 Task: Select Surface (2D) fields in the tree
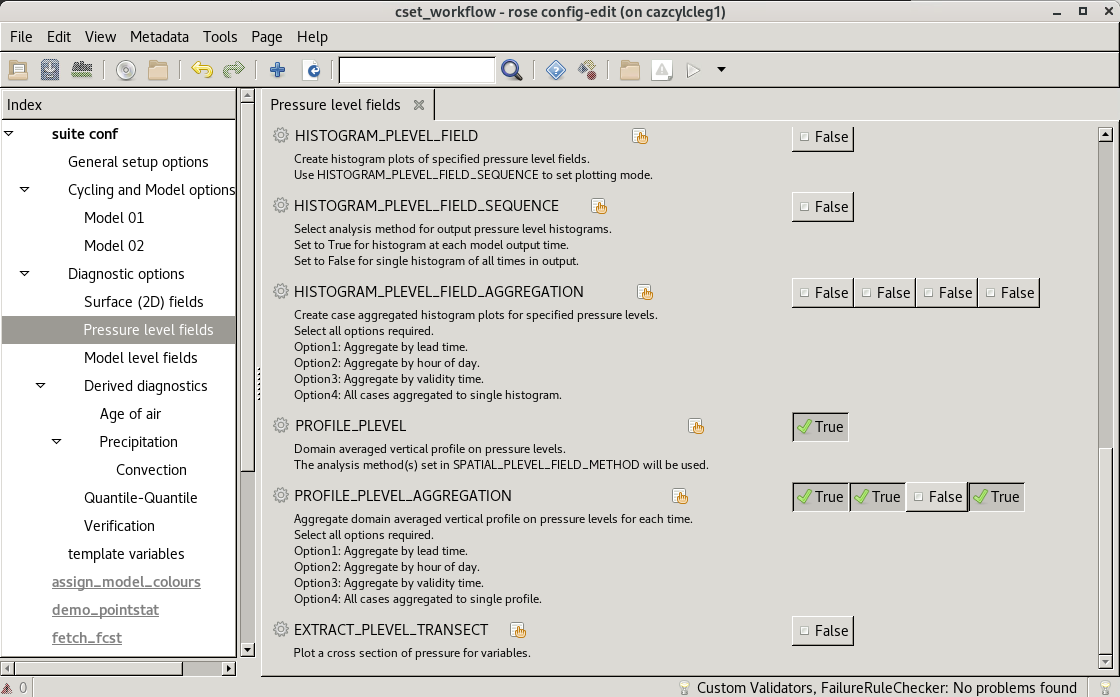(144, 301)
